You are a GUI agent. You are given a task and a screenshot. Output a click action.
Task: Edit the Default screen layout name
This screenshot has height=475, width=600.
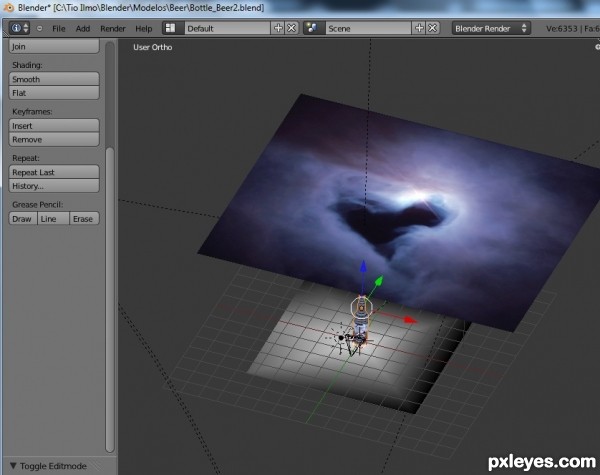227,28
